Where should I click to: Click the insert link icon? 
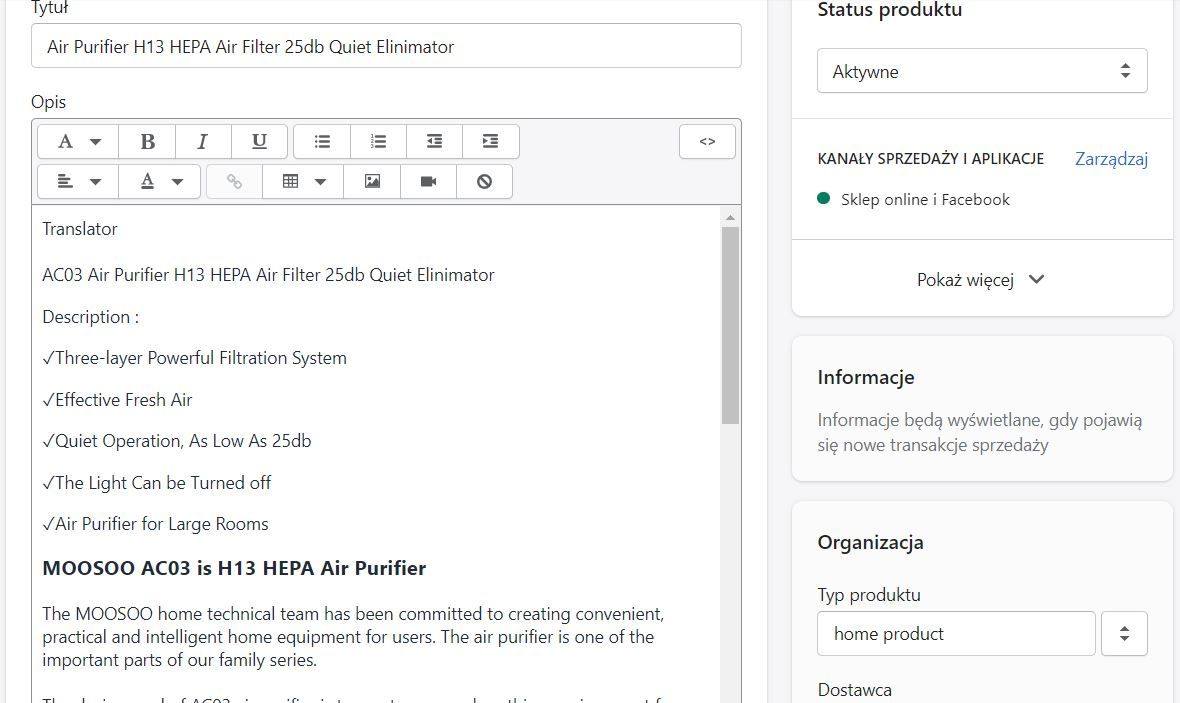click(235, 181)
